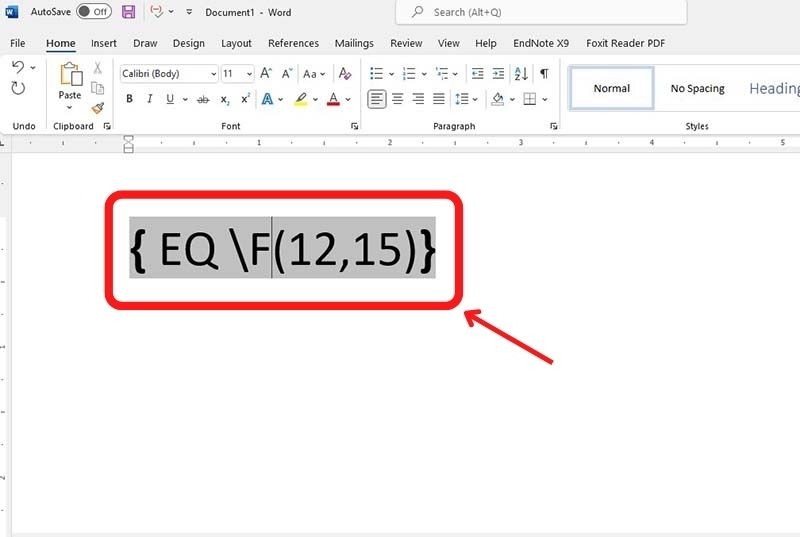Viewport: 800px width, 537px height.
Task: Click Decrease Font Size icon
Action: click(x=287, y=73)
